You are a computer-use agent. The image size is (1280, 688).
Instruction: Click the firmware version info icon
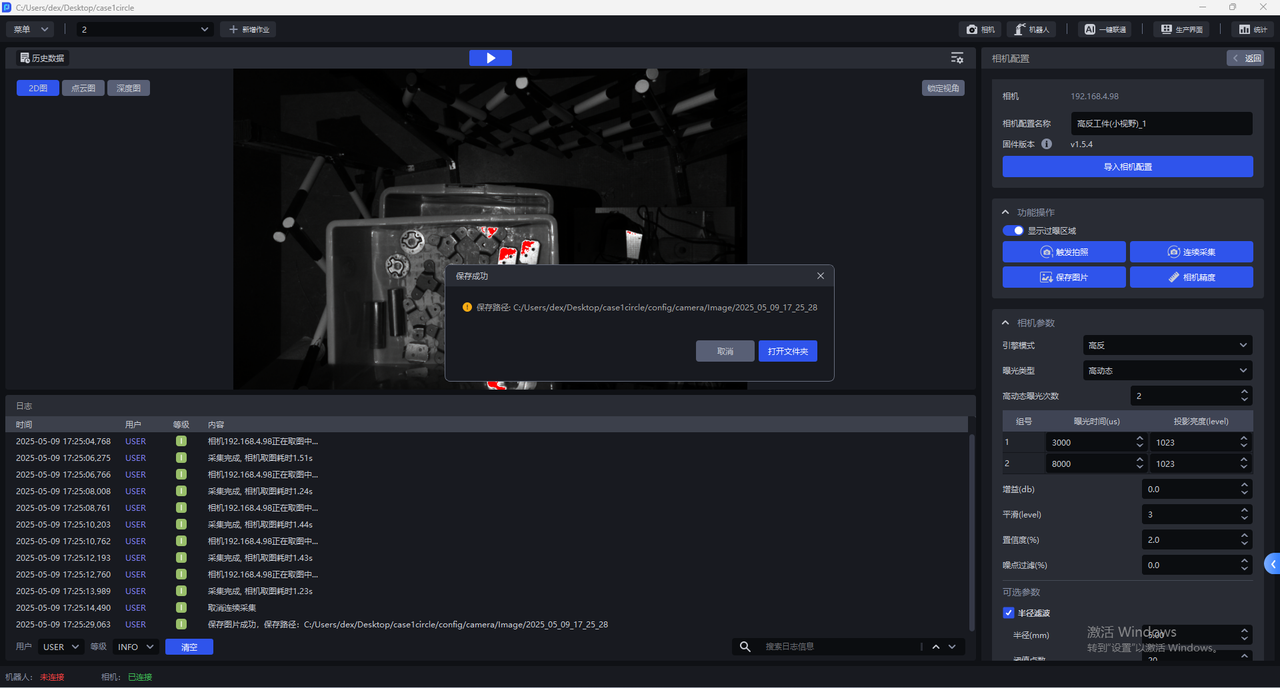point(1047,144)
